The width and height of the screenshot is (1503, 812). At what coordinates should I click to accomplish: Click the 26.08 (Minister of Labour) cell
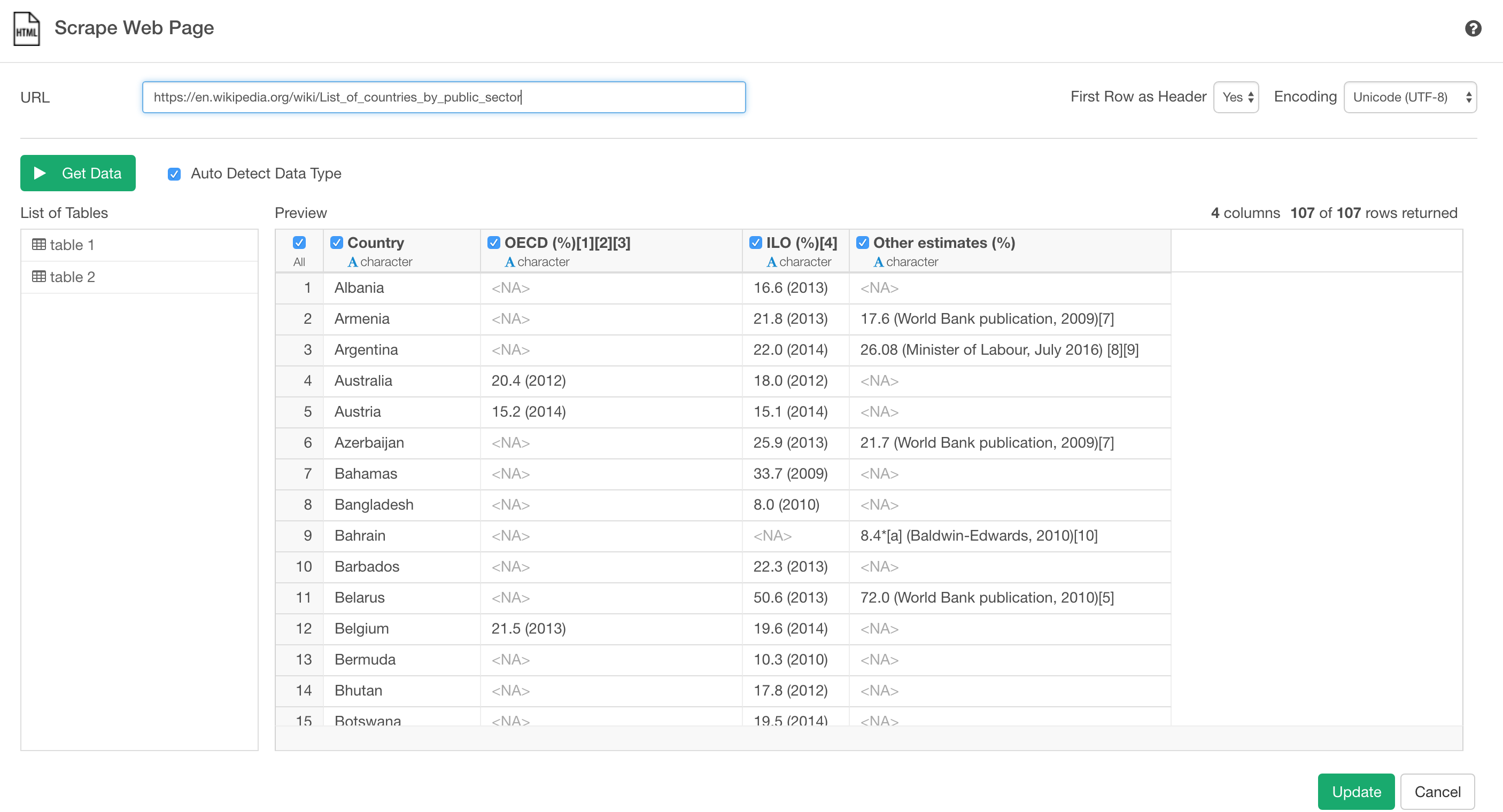tap(1009, 350)
